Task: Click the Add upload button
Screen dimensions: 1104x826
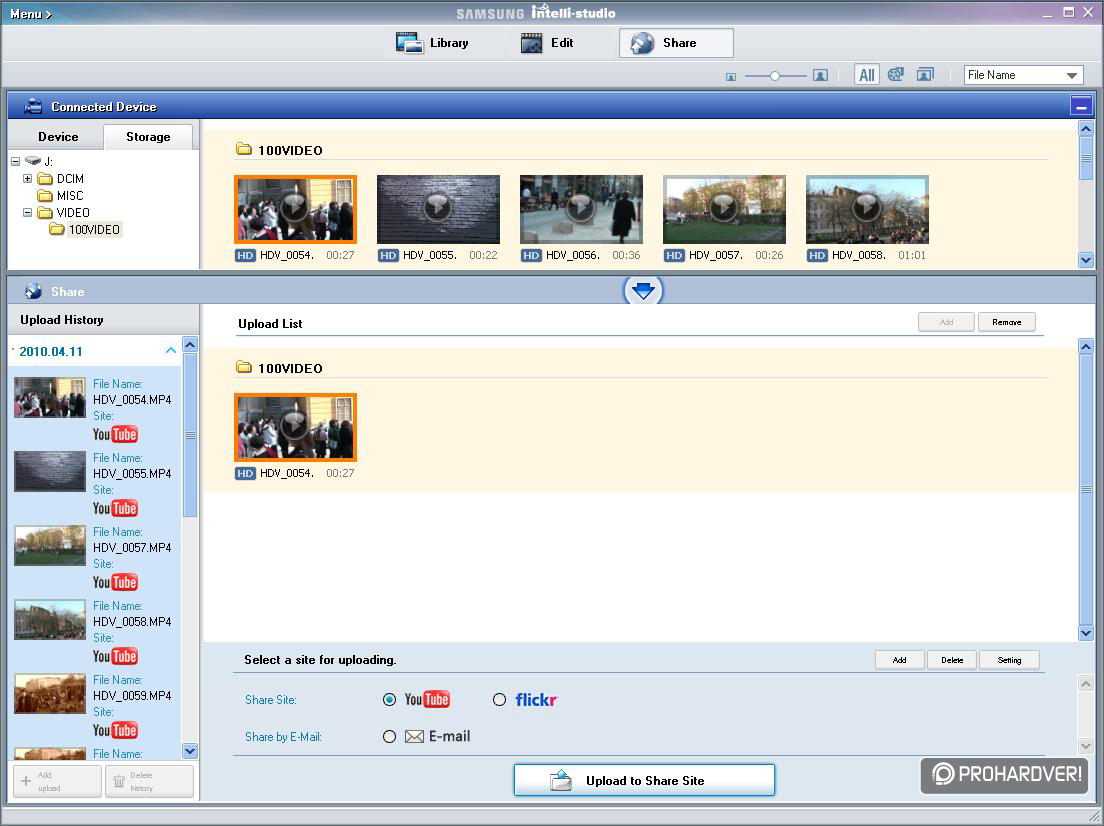Action: 58,781
